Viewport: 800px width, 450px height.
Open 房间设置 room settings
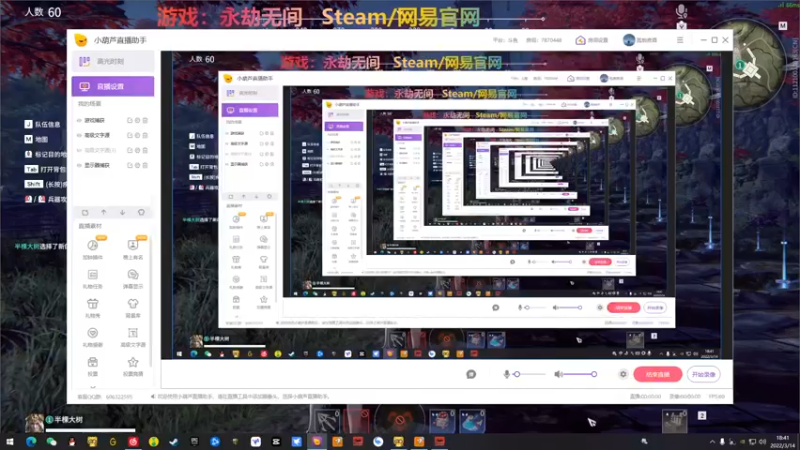click(x=592, y=40)
